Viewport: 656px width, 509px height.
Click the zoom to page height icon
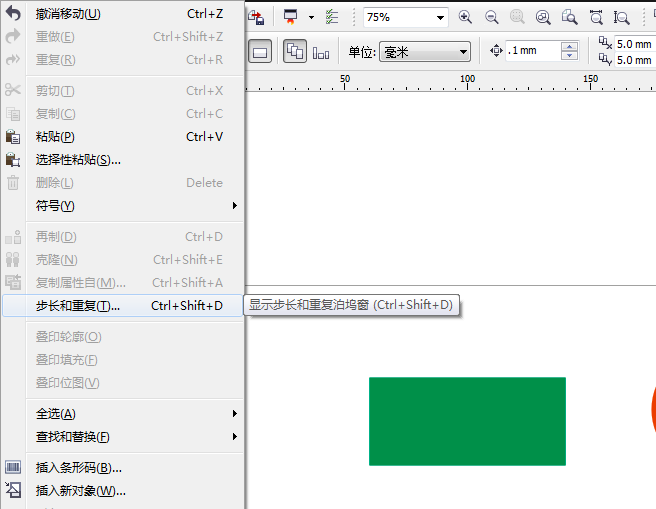tap(621, 17)
